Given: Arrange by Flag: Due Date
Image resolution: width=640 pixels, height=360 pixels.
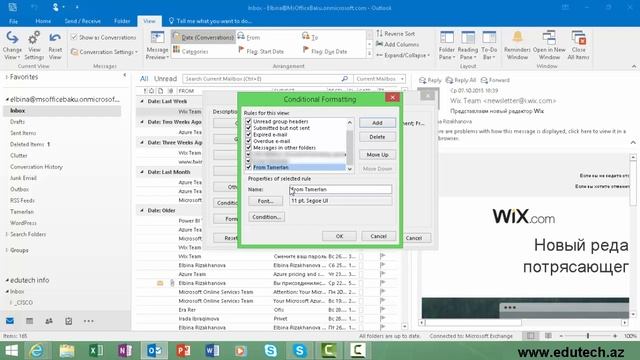Looking at the screenshot, I should tap(325, 51).
